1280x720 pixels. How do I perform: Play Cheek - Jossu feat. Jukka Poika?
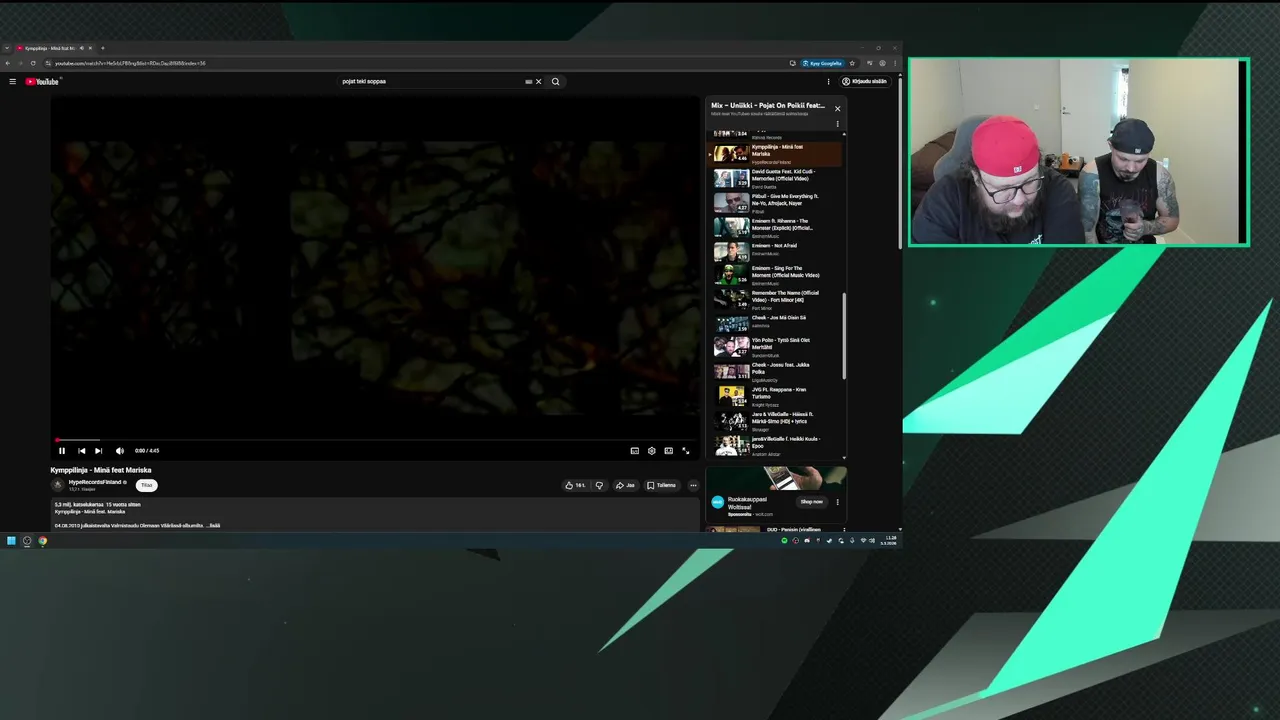pyautogui.click(x=776, y=372)
